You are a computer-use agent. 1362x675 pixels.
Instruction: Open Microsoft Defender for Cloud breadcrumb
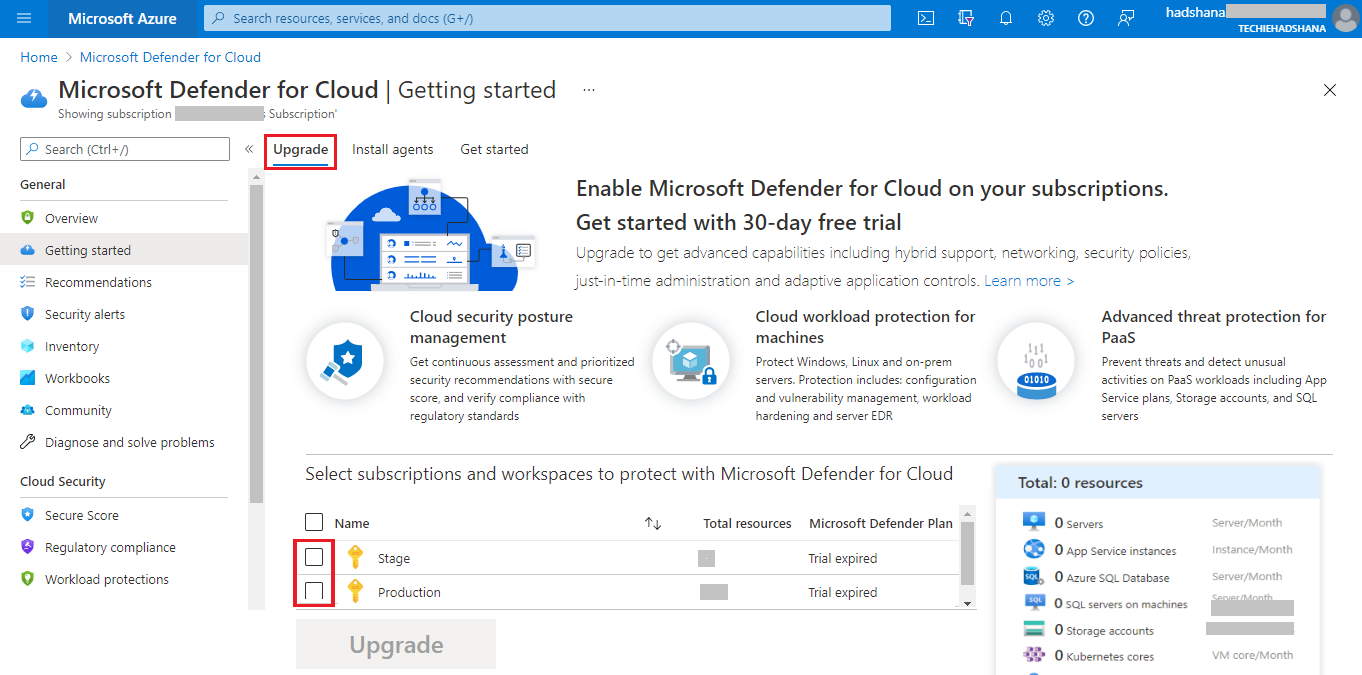pyautogui.click(x=170, y=57)
